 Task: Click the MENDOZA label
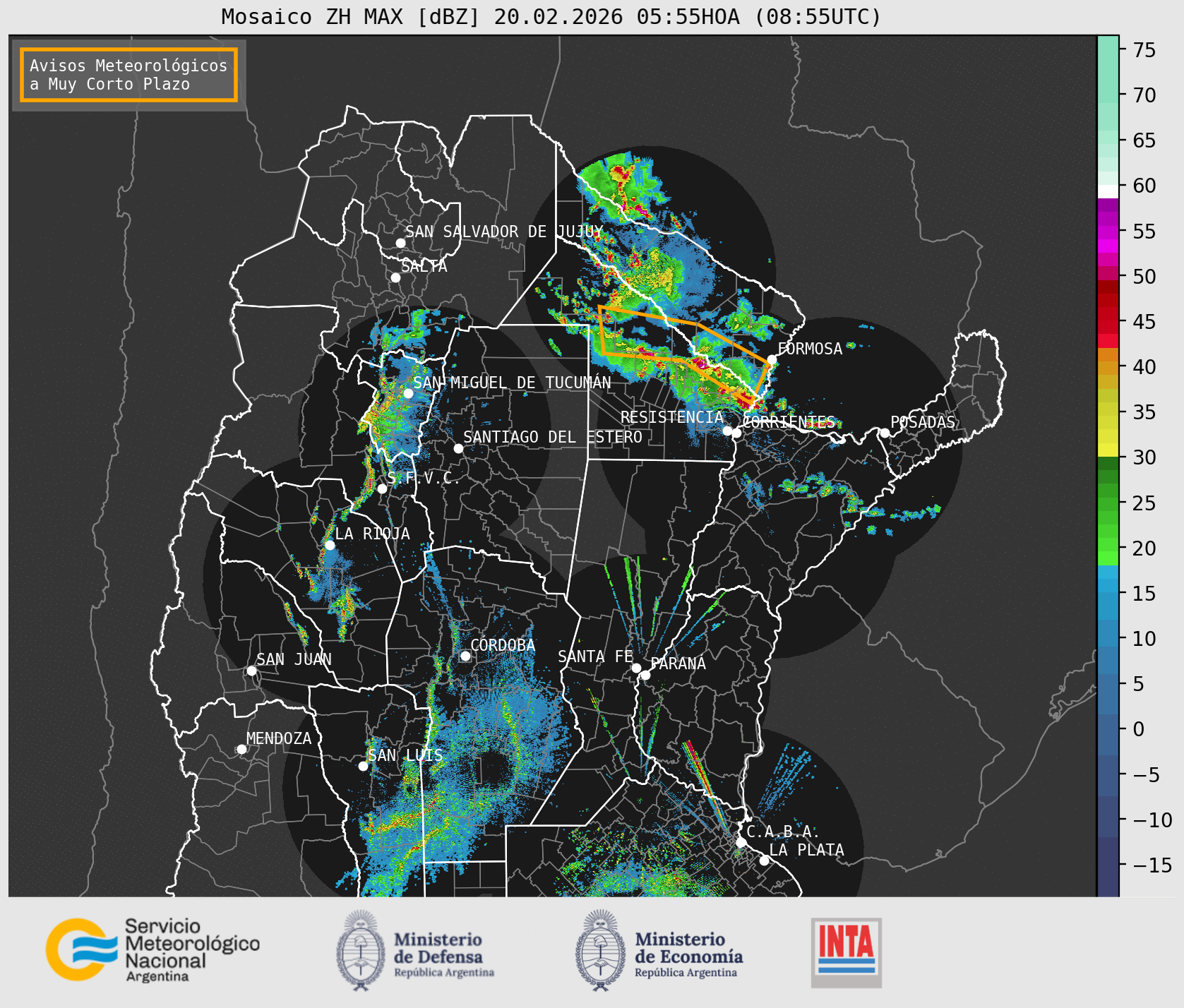[x=279, y=738]
